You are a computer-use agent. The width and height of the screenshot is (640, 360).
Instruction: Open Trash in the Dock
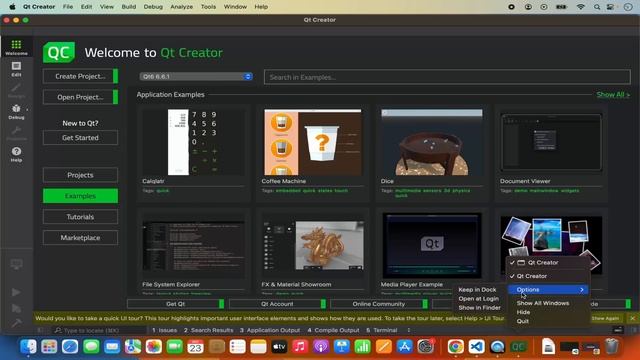(611, 347)
